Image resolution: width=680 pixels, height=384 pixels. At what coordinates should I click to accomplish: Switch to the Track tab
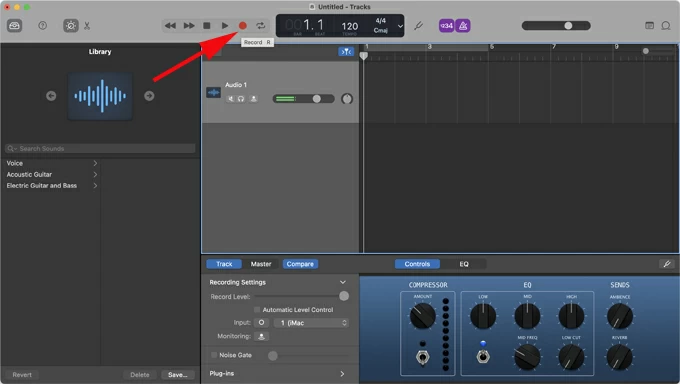coord(224,264)
